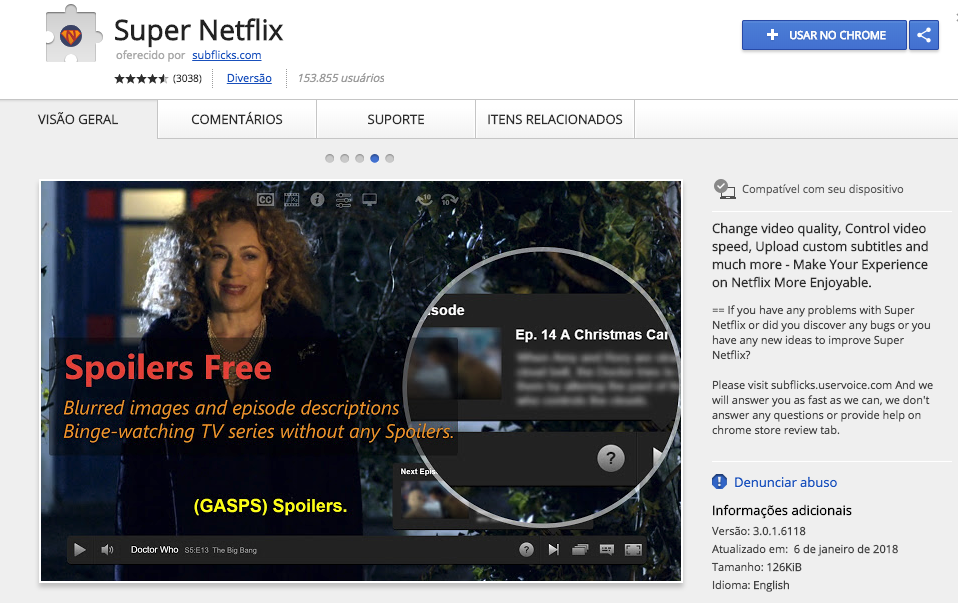958x603 pixels.
Task: Click the large magnified question mark icon
Action: [x=610, y=458]
